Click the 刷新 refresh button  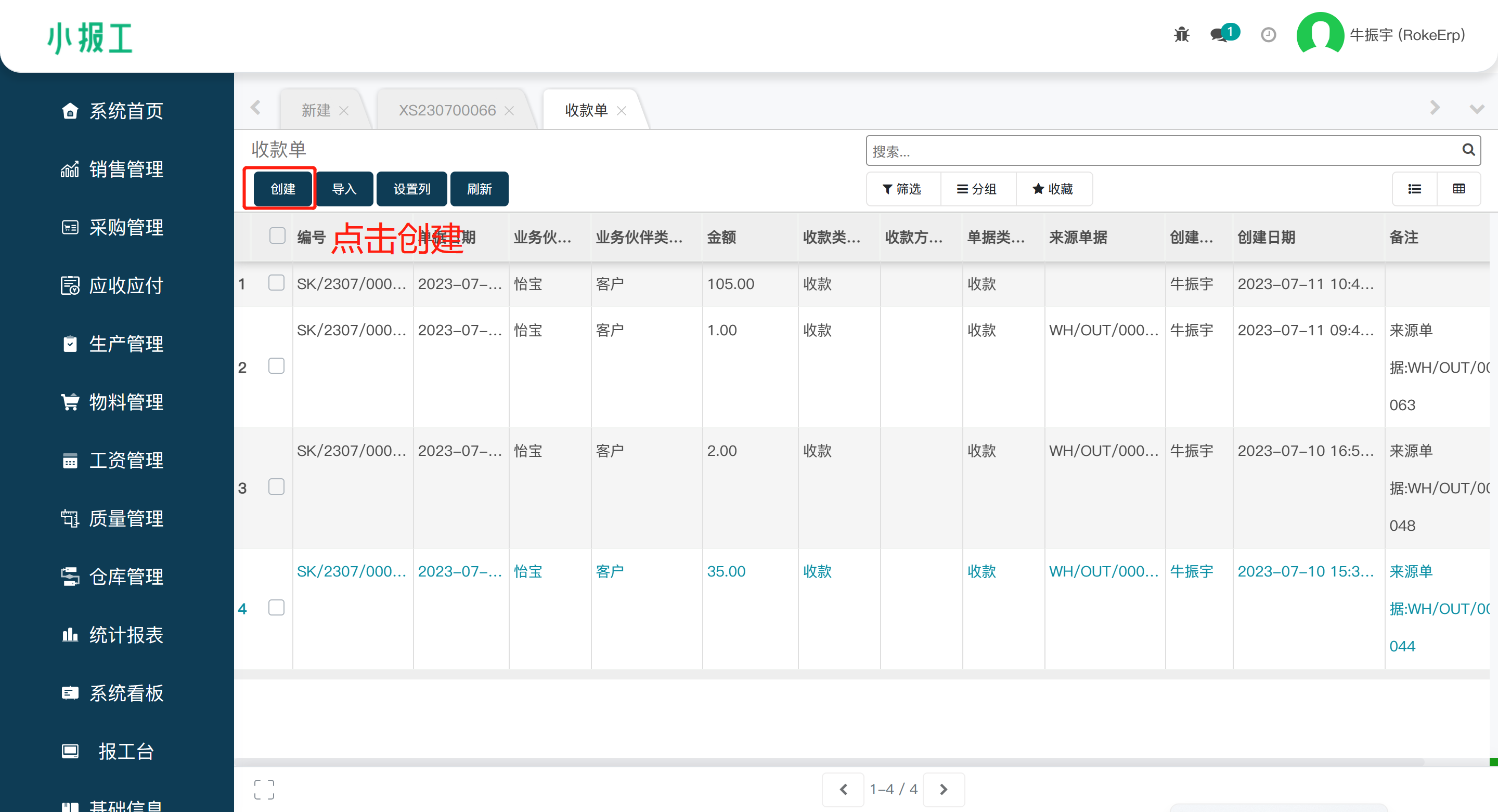click(479, 189)
